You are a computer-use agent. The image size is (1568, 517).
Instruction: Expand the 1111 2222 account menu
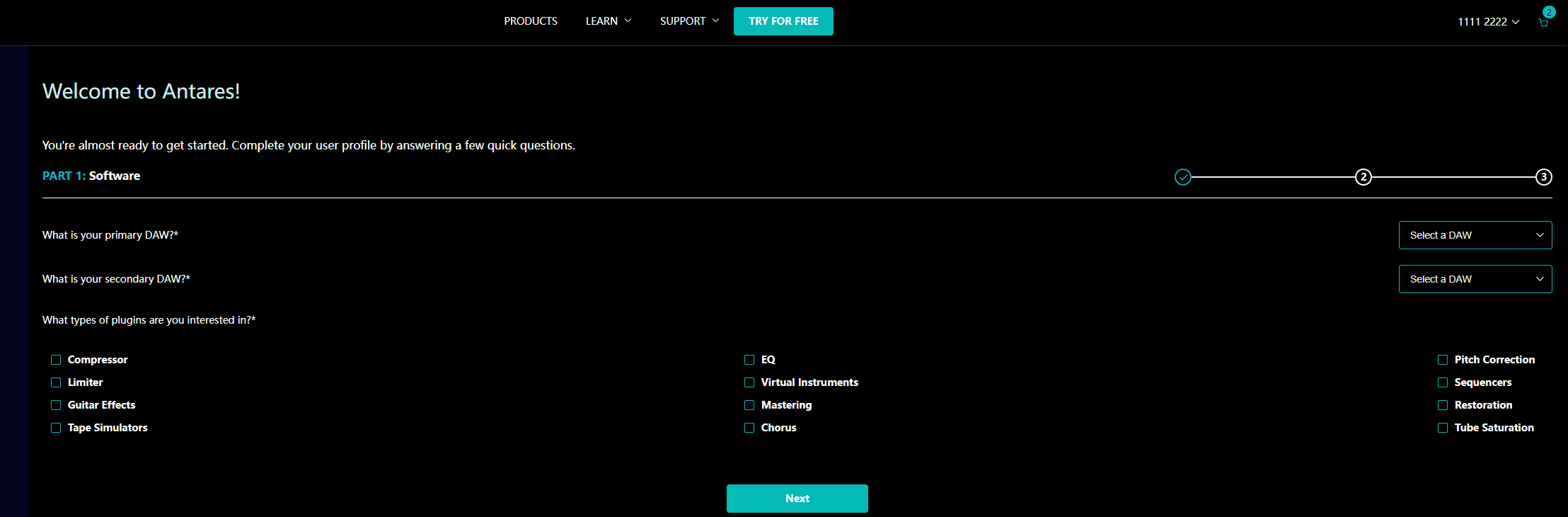pyautogui.click(x=1488, y=22)
